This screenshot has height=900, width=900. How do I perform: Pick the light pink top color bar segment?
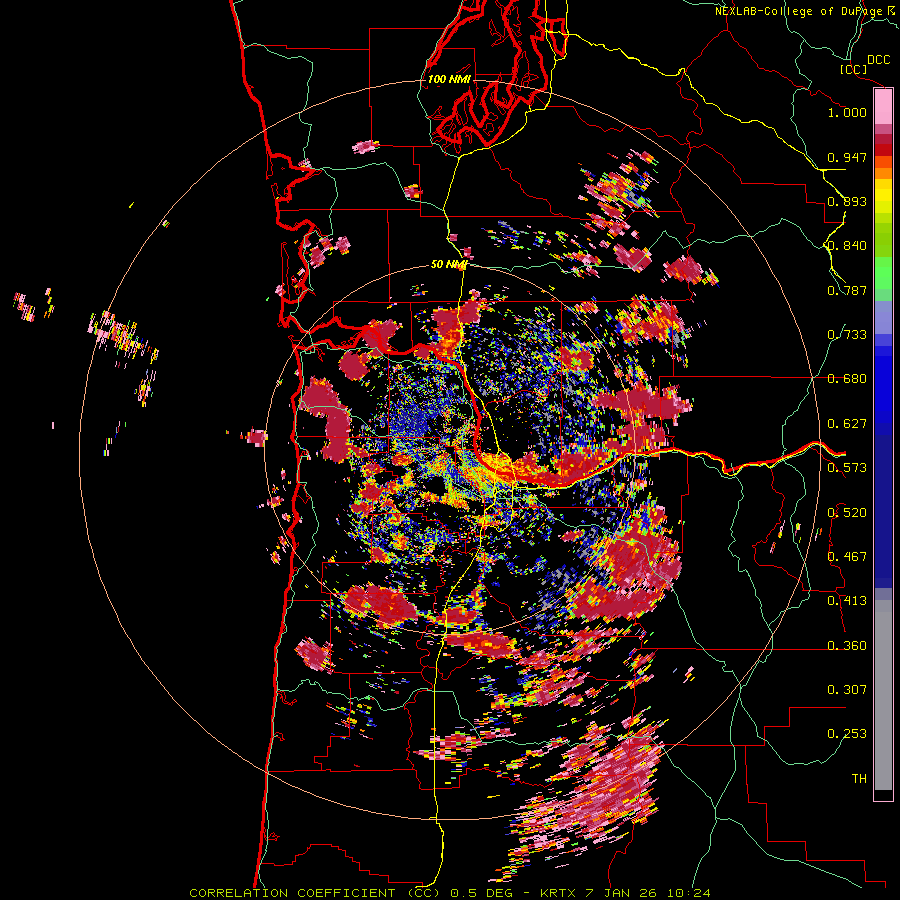tap(883, 107)
